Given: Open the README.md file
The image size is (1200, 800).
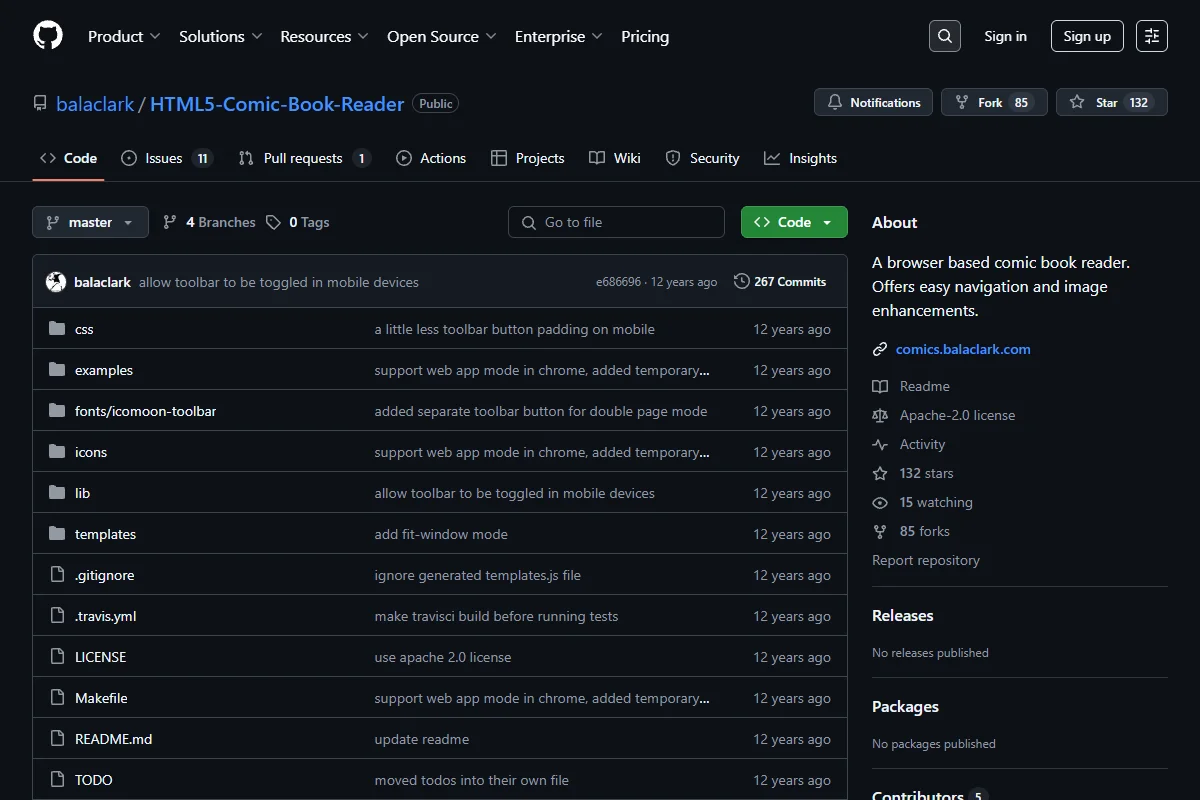Looking at the screenshot, I should [x=113, y=739].
